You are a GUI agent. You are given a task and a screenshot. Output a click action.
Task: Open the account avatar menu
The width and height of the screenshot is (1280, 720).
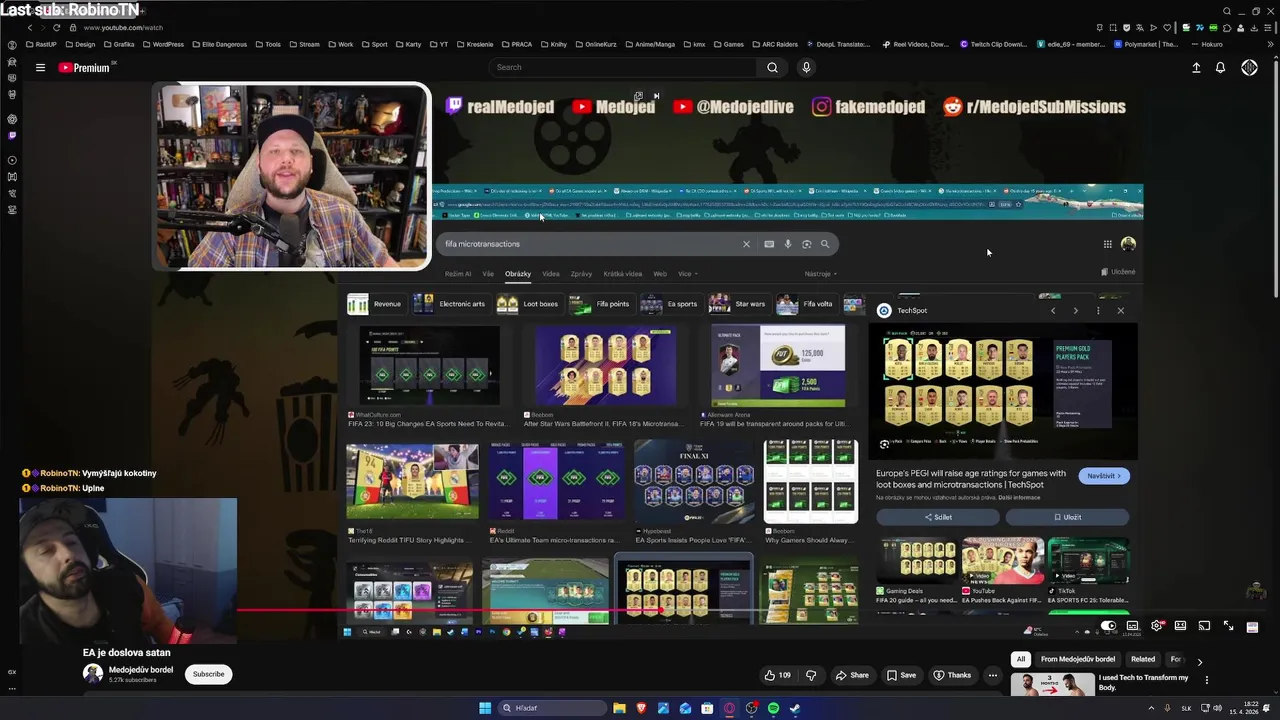tap(1249, 67)
